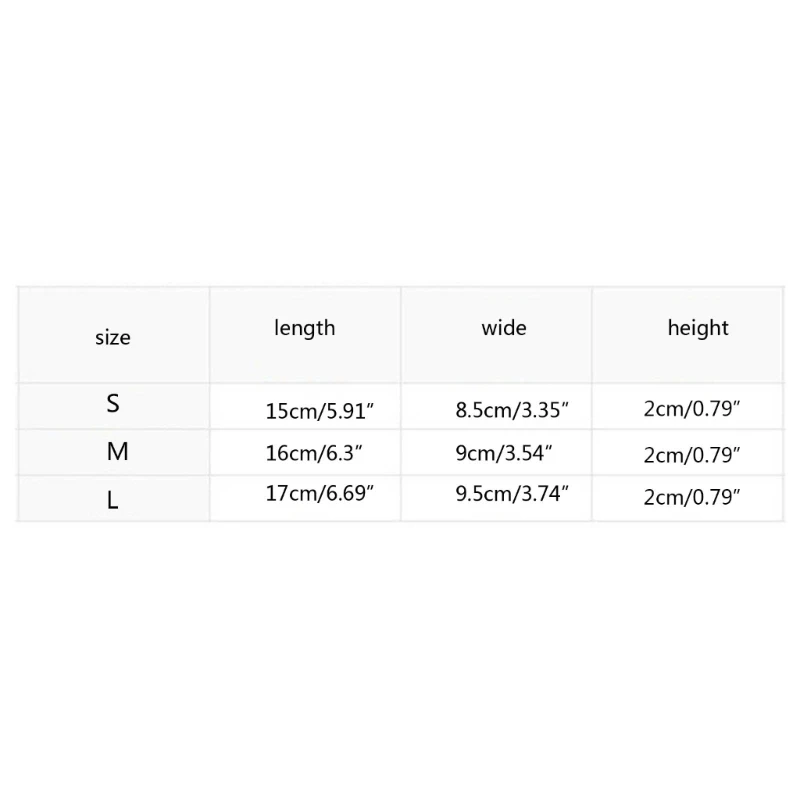
Task: Click the divider between wide and height headers
Action: coord(592,334)
